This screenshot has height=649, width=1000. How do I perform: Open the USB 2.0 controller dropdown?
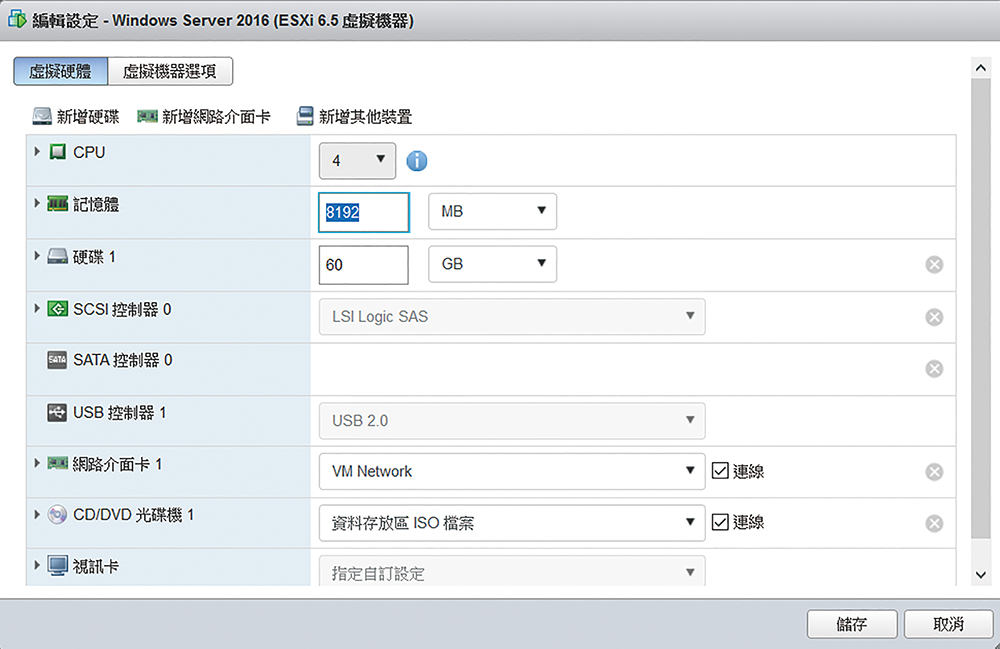point(512,421)
